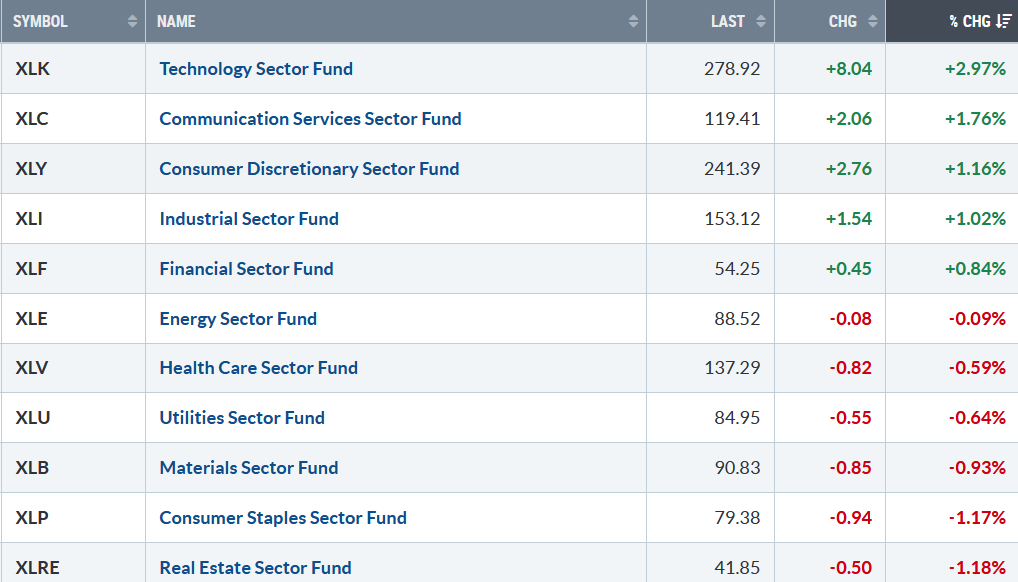The height and width of the screenshot is (582, 1018).
Task: Click the sort arrows icon in NAME header
Action: 633,21
